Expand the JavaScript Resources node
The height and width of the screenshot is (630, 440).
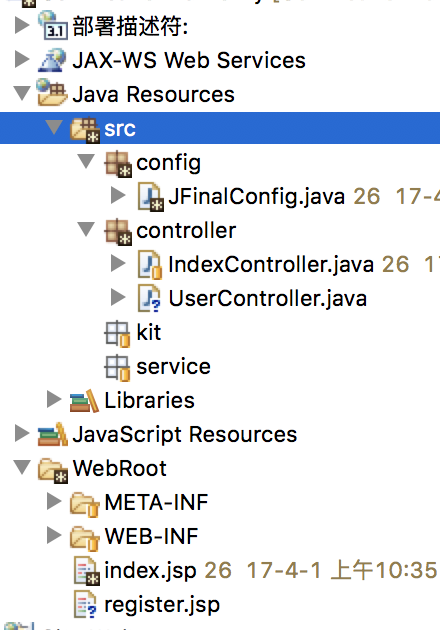click(22, 434)
